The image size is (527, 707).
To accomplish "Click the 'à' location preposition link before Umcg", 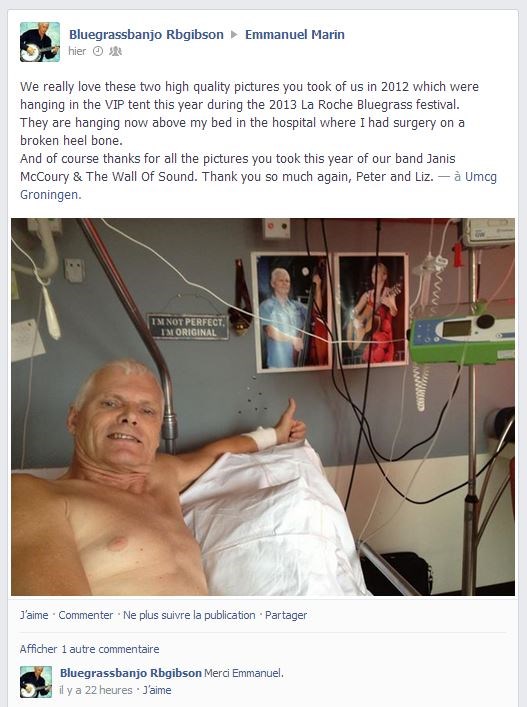I will (457, 176).
